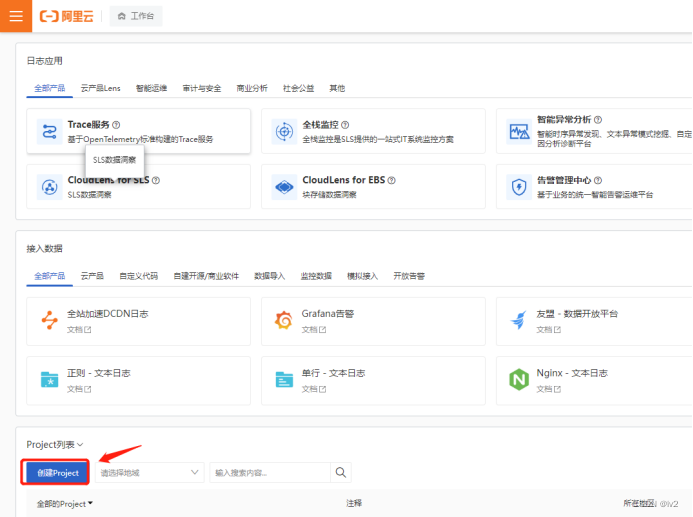
Task: Click the 创建Project button
Action: point(57,473)
